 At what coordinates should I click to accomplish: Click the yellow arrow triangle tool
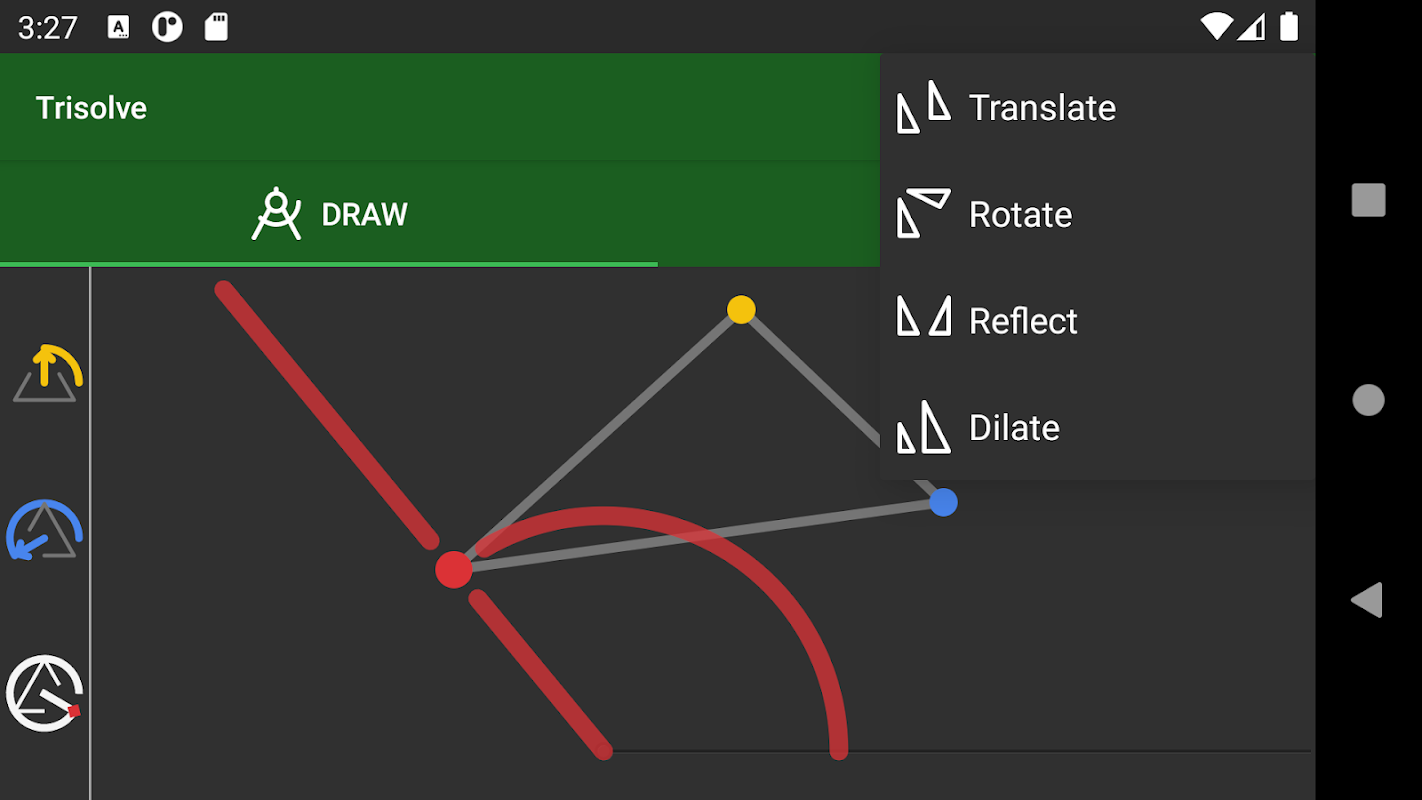pos(46,374)
